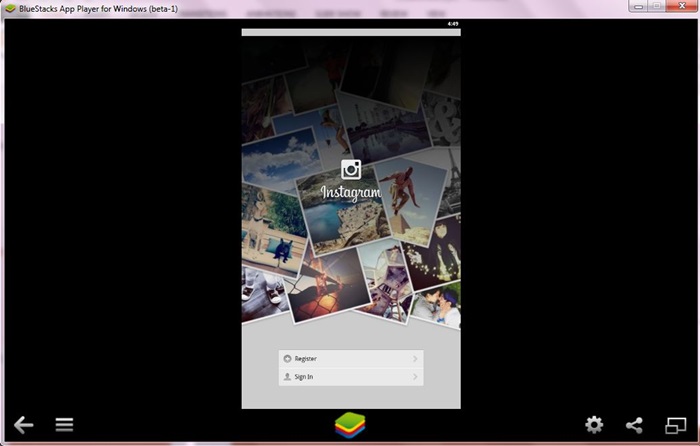This screenshot has width=700, height=446.
Task: Click the BlueStacks back arrow icon
Action: 24,425
